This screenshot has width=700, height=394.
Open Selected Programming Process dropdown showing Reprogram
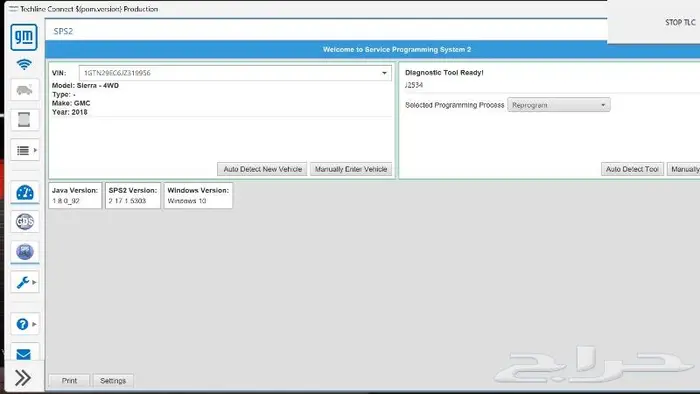(x=558, y=105)
